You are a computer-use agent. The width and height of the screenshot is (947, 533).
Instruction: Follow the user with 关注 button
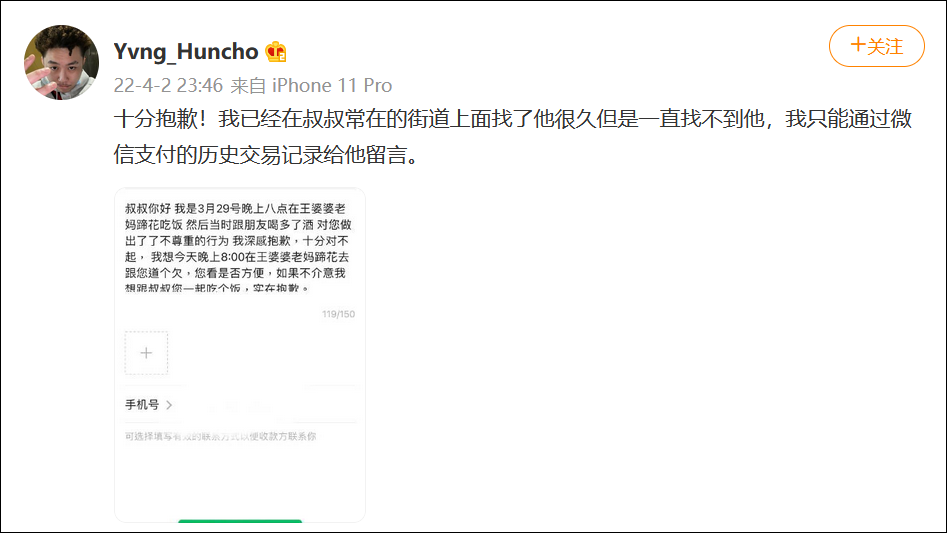point(876,46)
